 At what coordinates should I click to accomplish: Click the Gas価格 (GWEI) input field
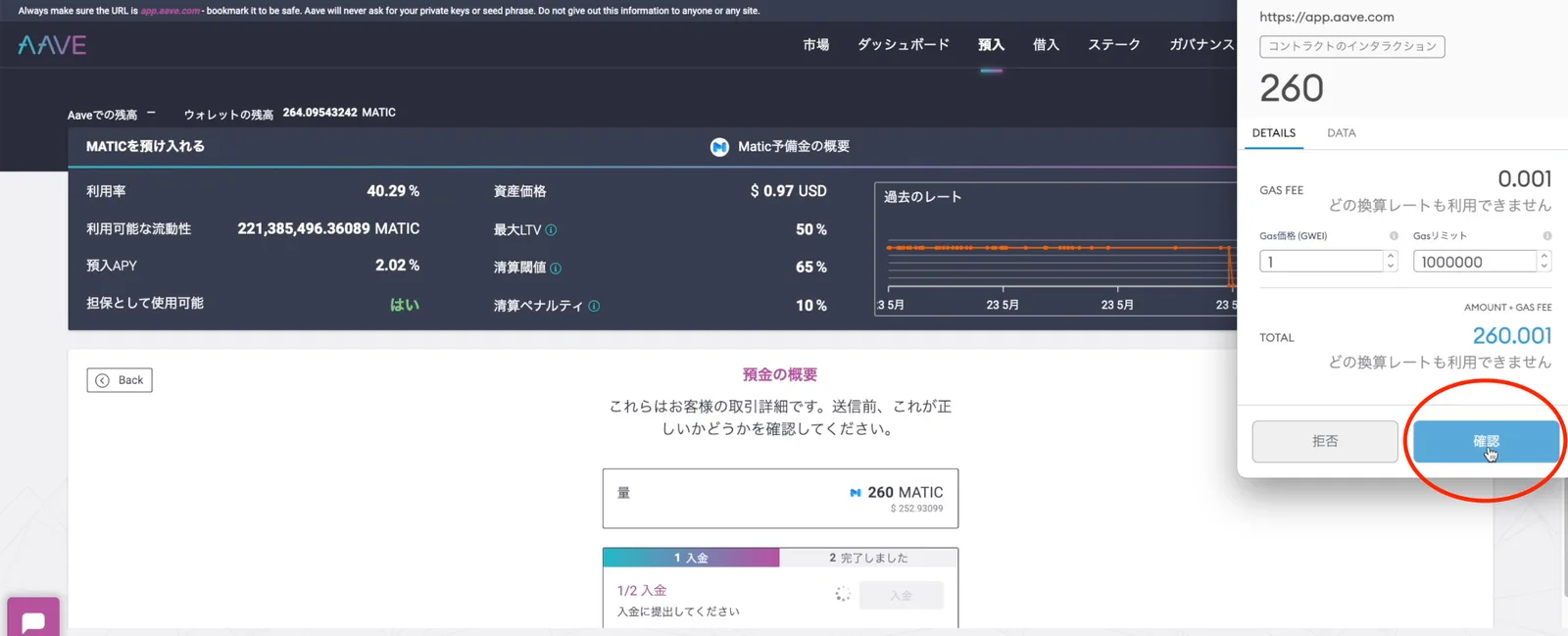tap(1321, 262)
